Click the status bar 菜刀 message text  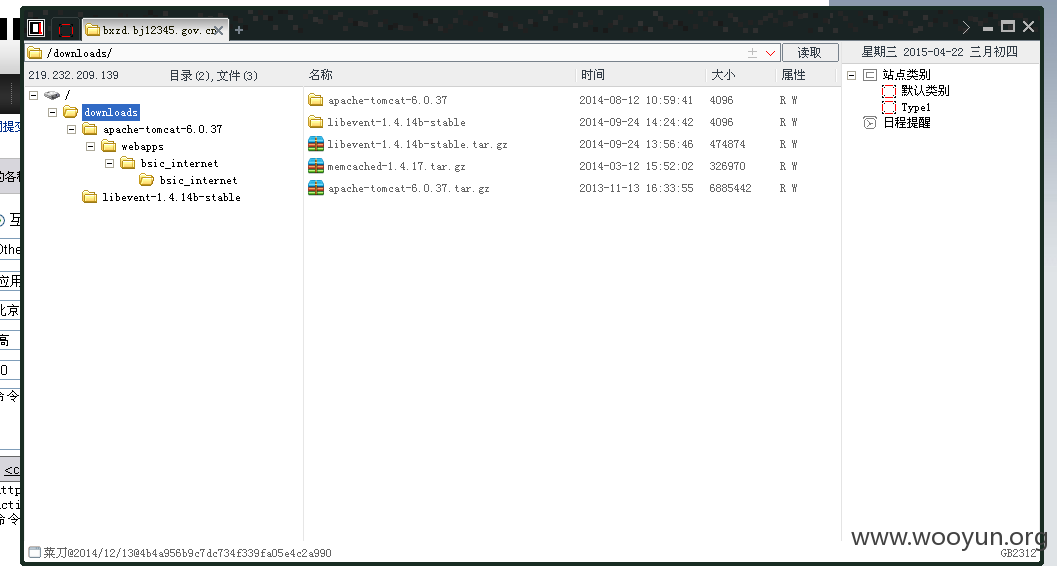pyautogui.click(x=187, y=553)
